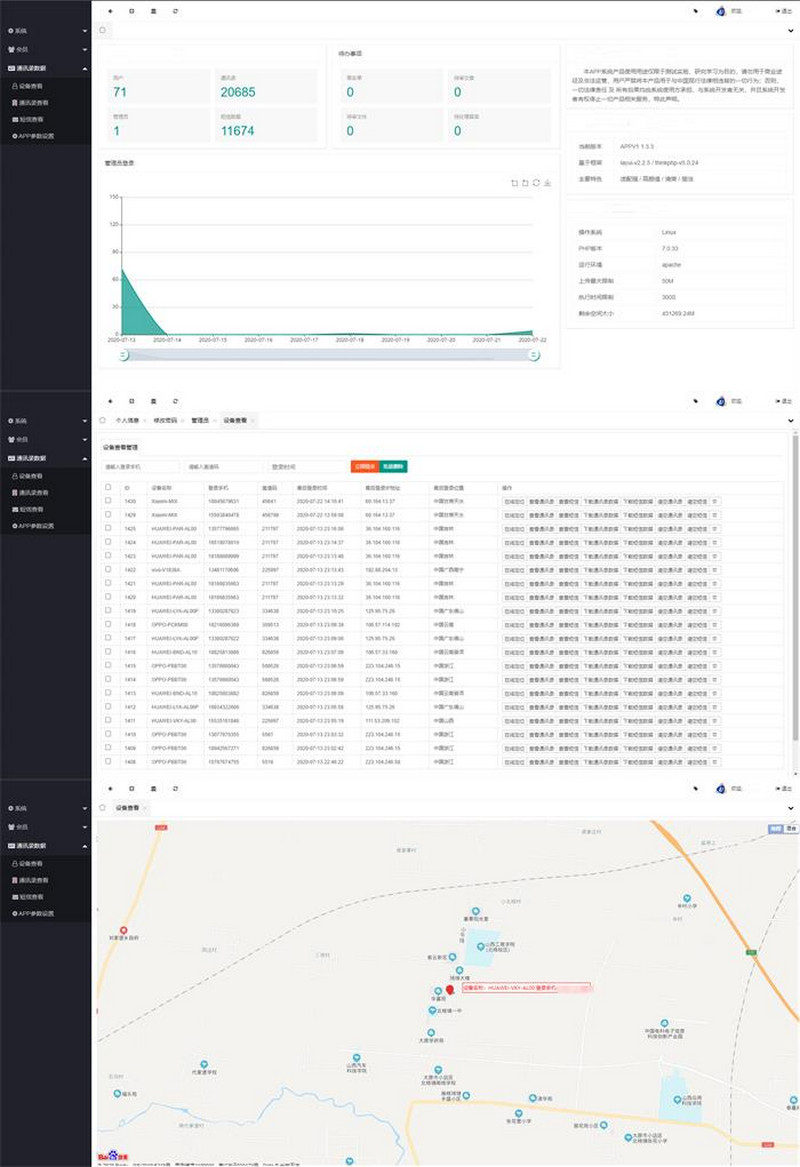Expand 会员 menu in device table sidebar
The height and width of the screenshot is (1167, 800).
(x=45, y=439)
